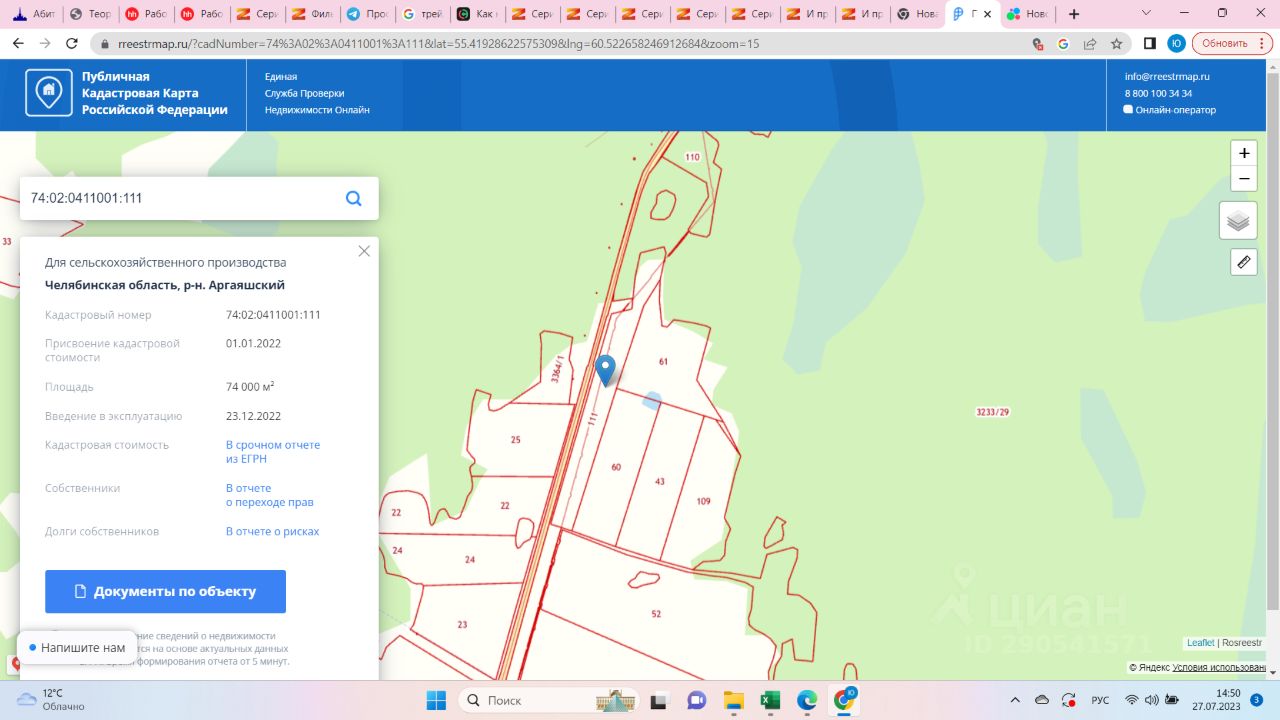This screenshot has width=1280, height=720.
Task: Zoom out the map with minus button
Action: coord(1244,179)
